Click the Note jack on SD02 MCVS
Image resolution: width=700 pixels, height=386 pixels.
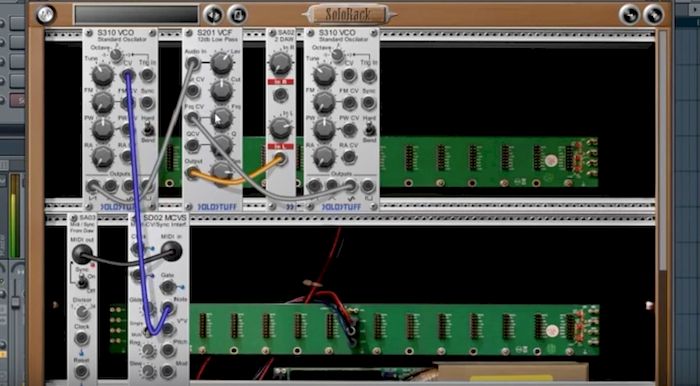(x=167, y=308)
